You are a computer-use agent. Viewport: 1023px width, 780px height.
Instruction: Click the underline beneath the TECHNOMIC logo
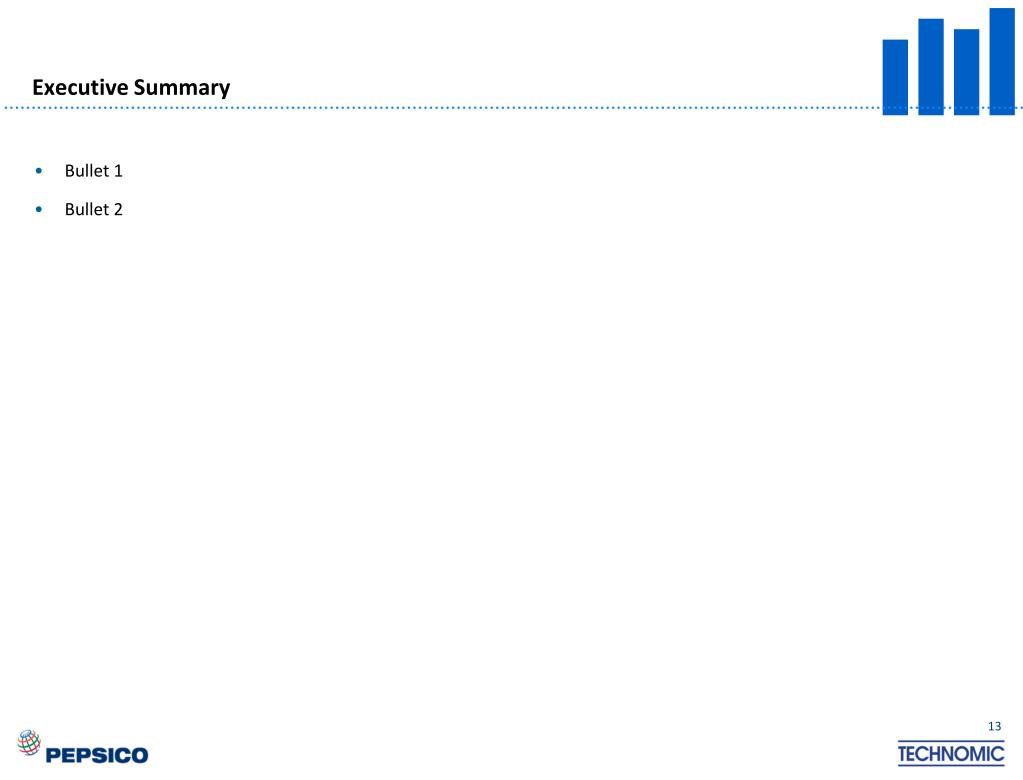[951, 765]
